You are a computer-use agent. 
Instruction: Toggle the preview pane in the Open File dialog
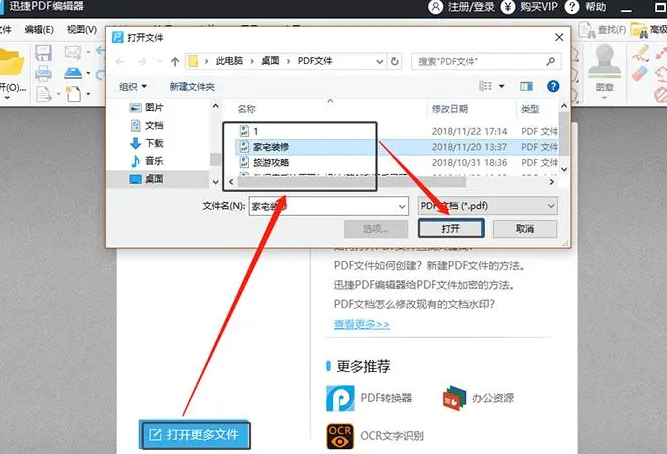click(526, 86)
